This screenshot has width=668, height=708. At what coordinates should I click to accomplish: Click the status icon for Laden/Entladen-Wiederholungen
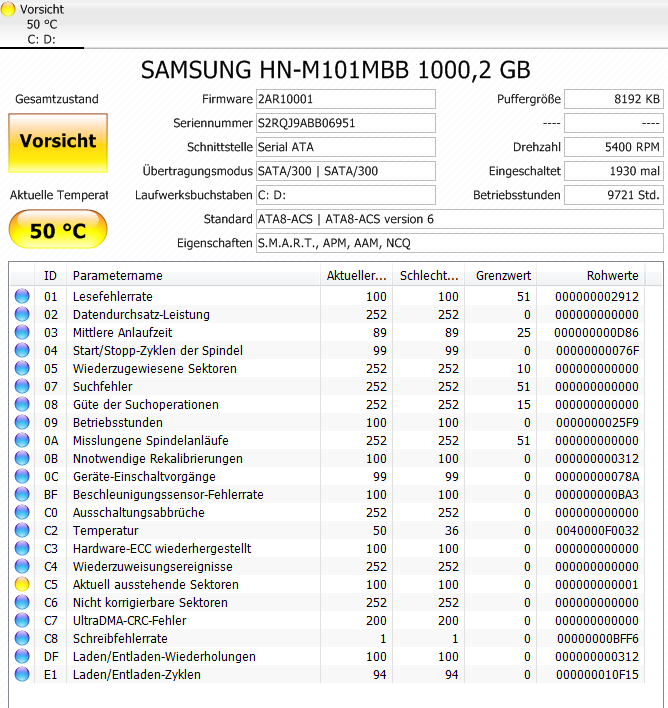click(x=22, y=656)
